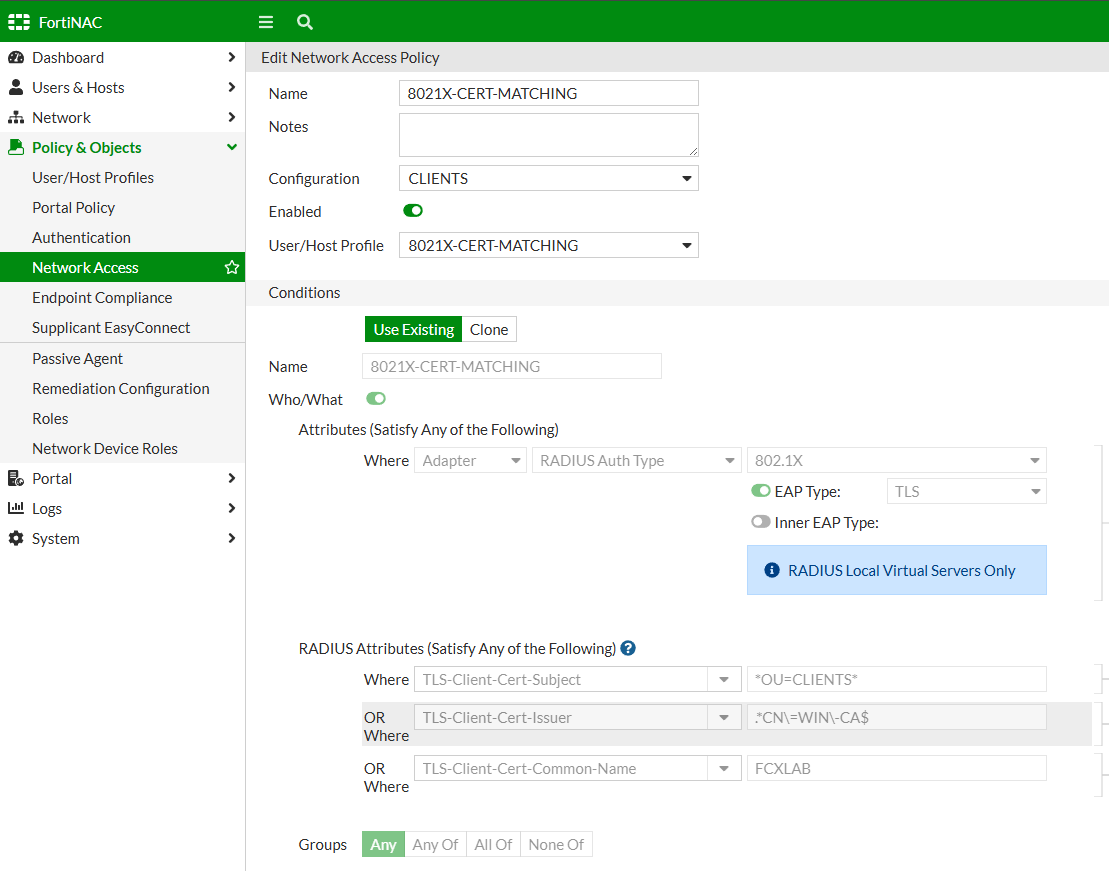
Task: Enable the Inner EAP Type switch
Action: [x=760, y=521]
